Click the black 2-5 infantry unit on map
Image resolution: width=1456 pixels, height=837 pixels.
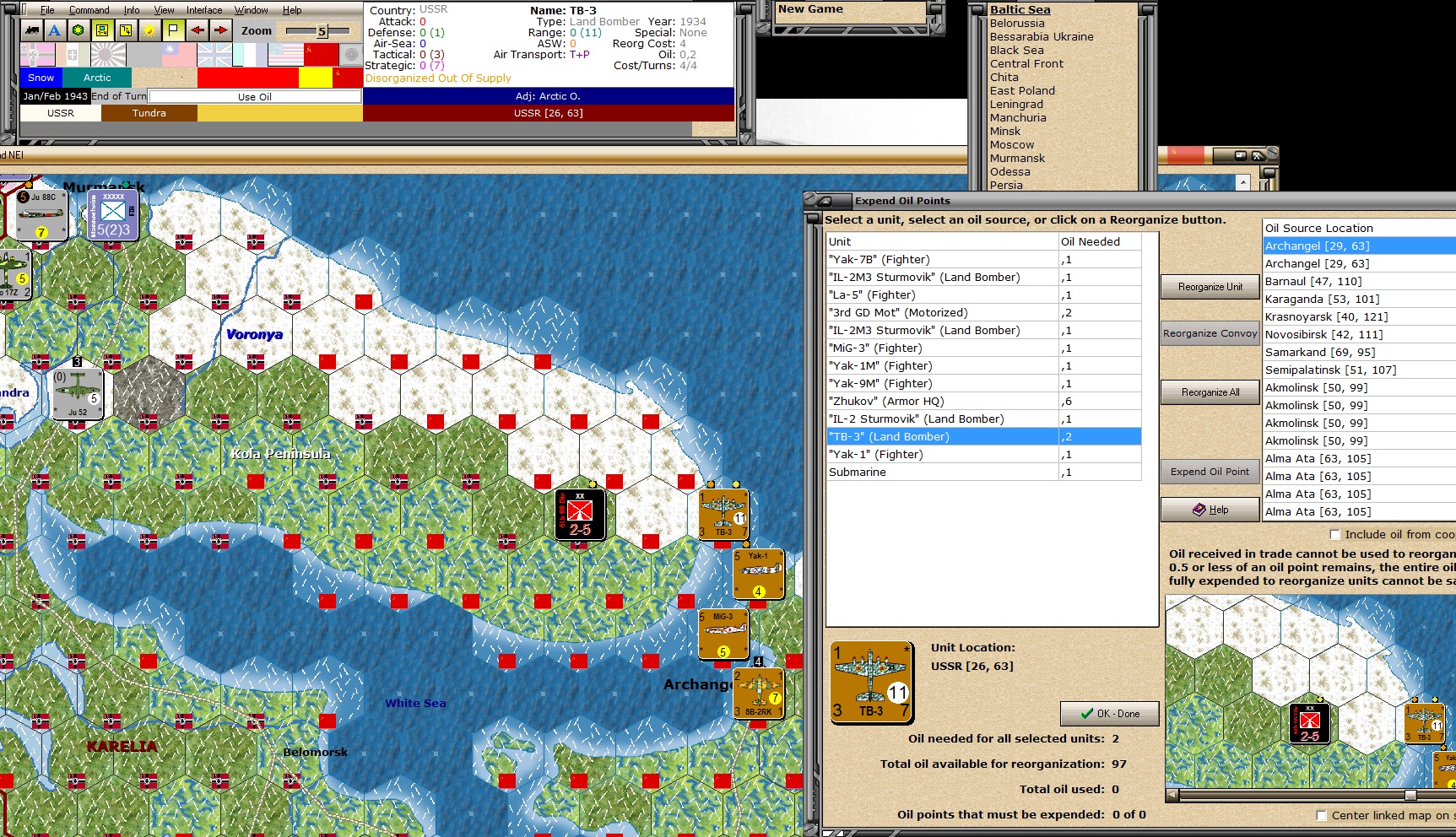(580, 515)
